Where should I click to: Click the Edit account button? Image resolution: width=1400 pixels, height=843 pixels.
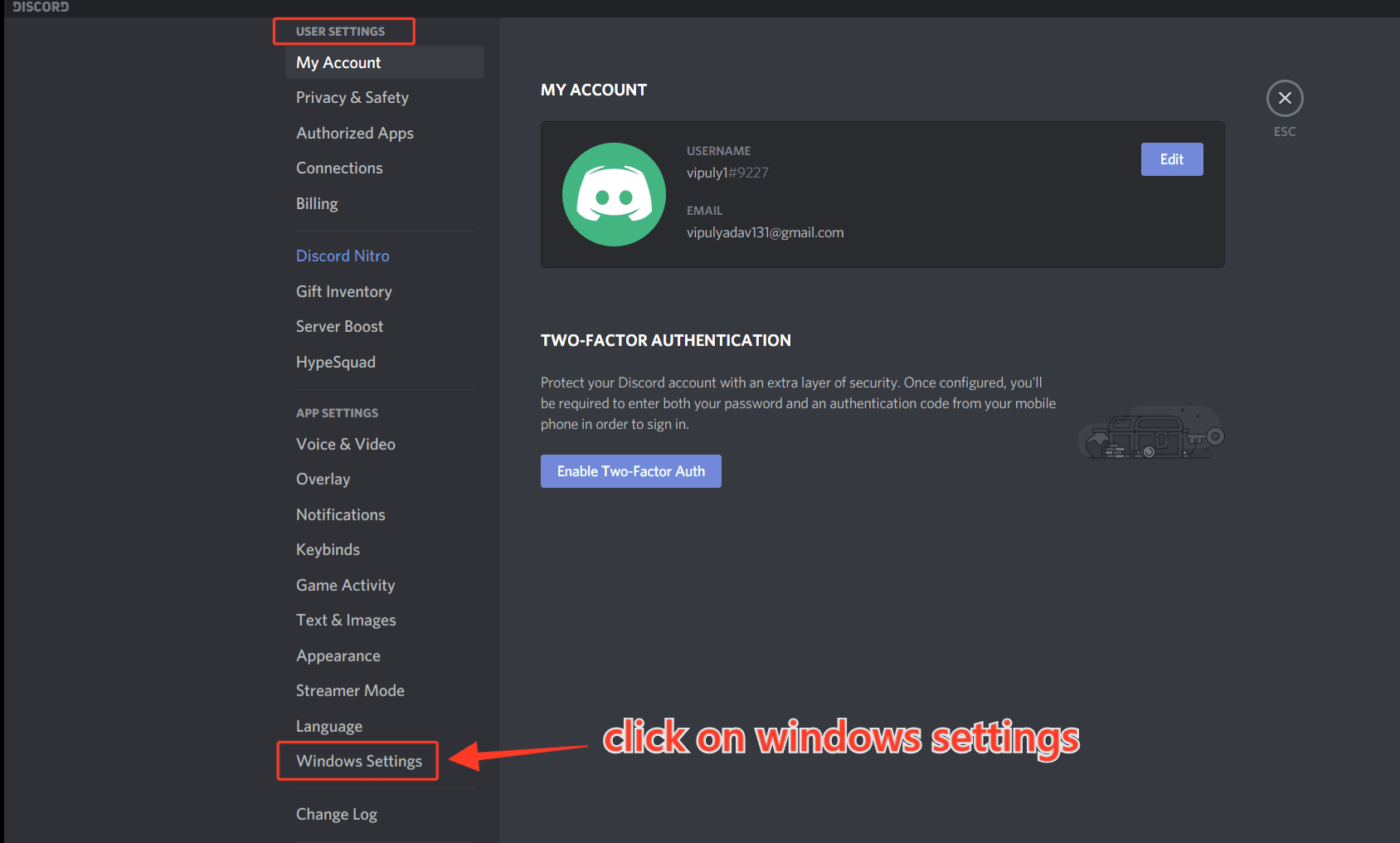1172,159
